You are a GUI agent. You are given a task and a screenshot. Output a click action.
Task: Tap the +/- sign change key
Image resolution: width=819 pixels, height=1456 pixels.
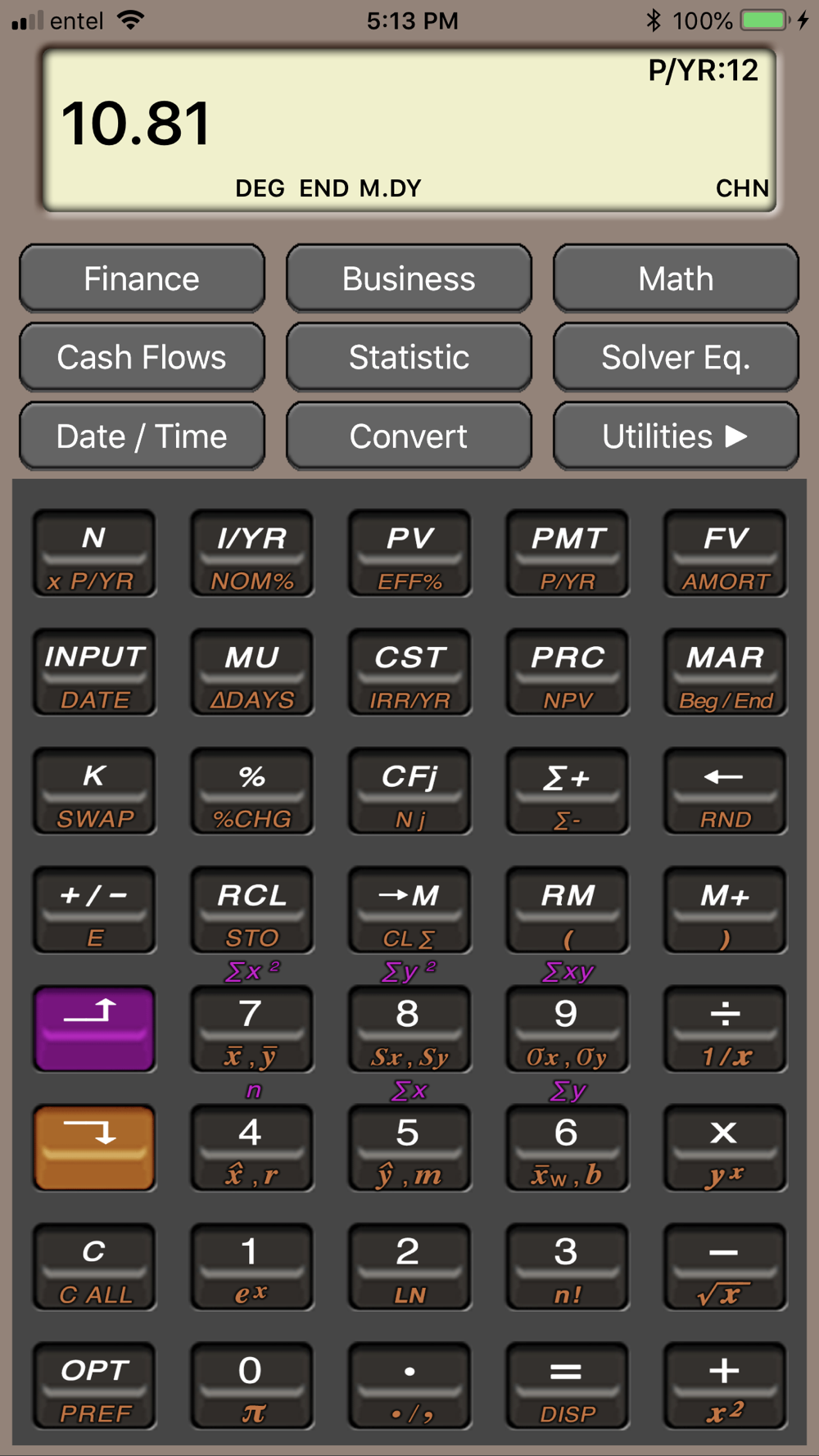(94, 910)
